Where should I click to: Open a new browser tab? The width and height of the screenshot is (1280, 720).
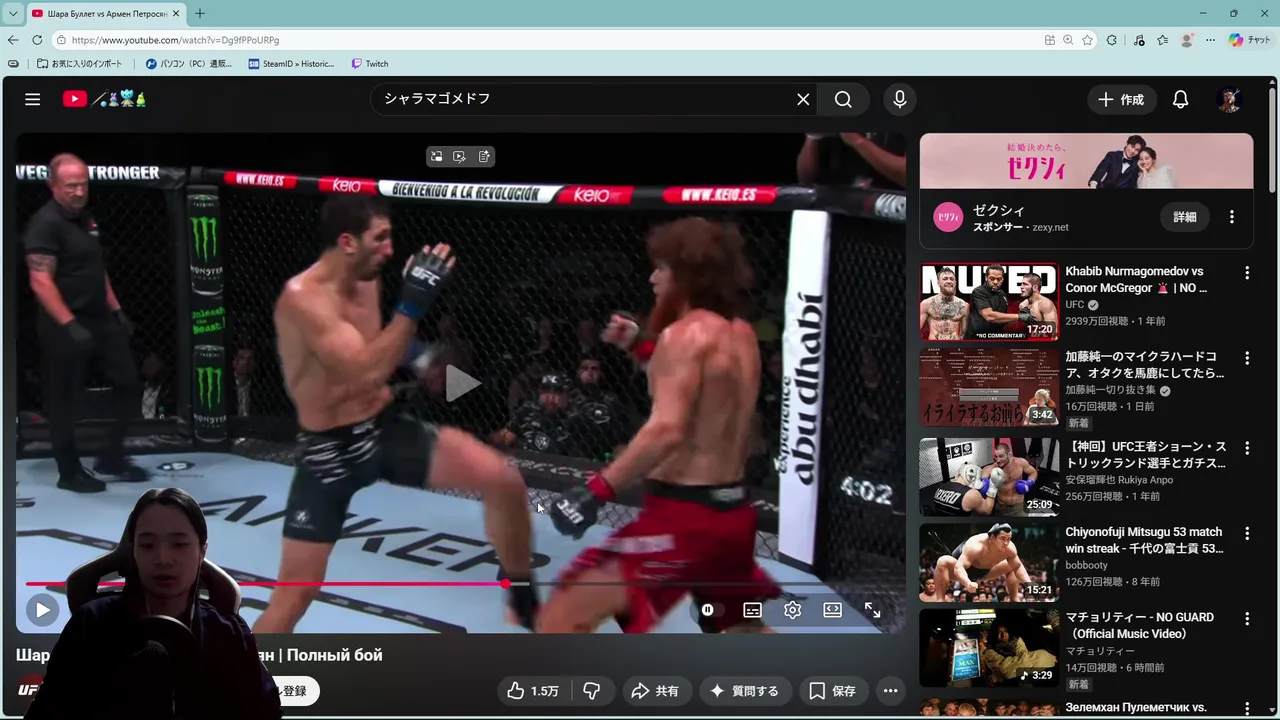coord(200,13)
